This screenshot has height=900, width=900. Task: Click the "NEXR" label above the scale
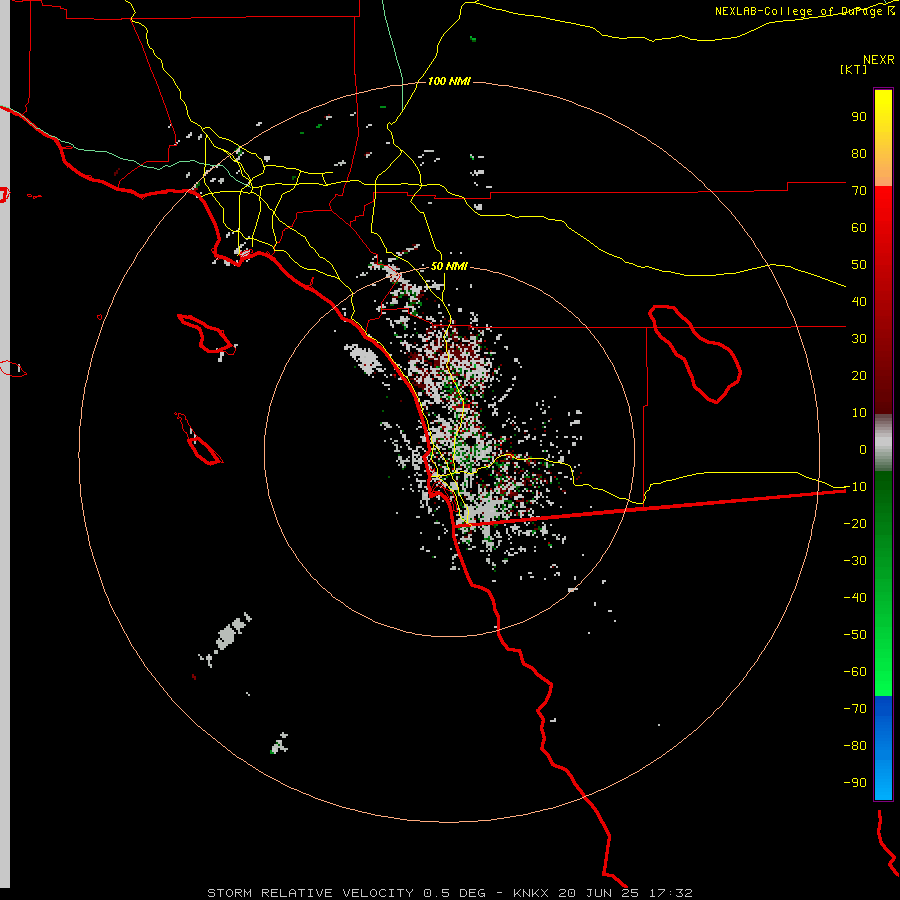879,60
